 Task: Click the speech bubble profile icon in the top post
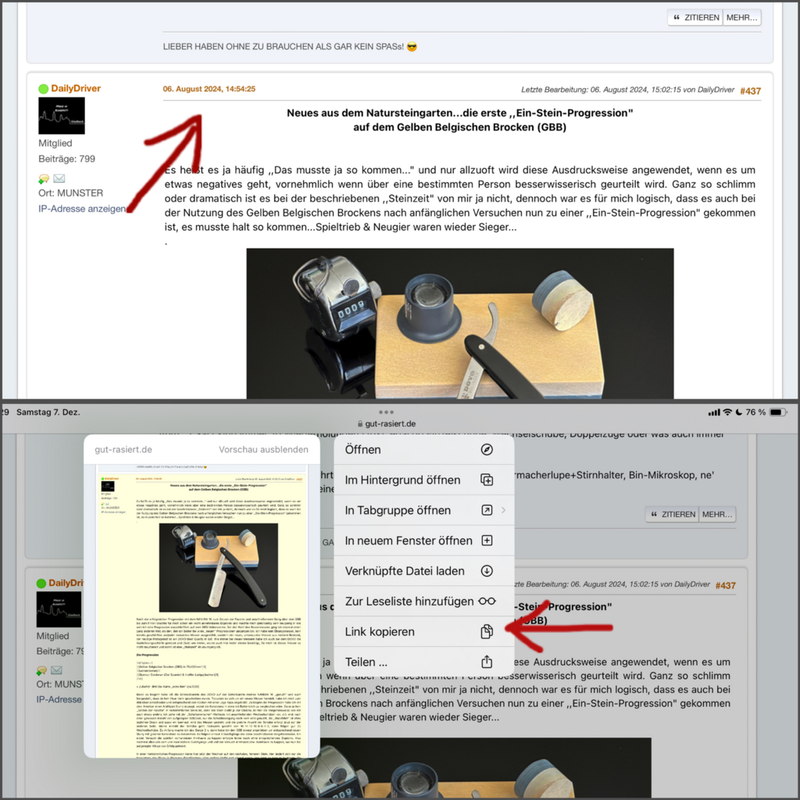44,178
